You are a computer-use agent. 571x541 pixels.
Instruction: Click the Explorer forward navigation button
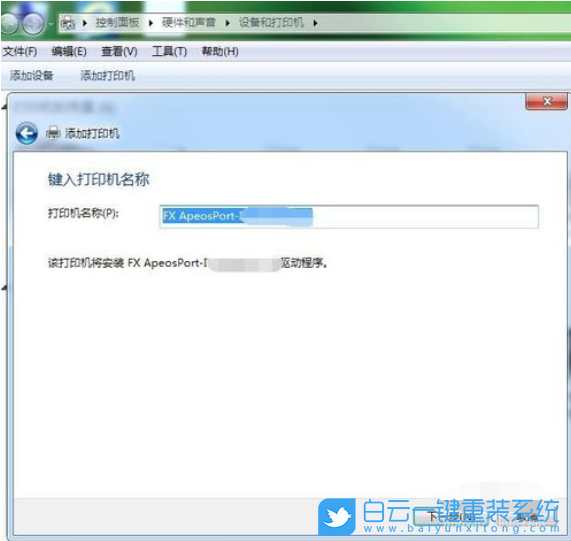32,23
